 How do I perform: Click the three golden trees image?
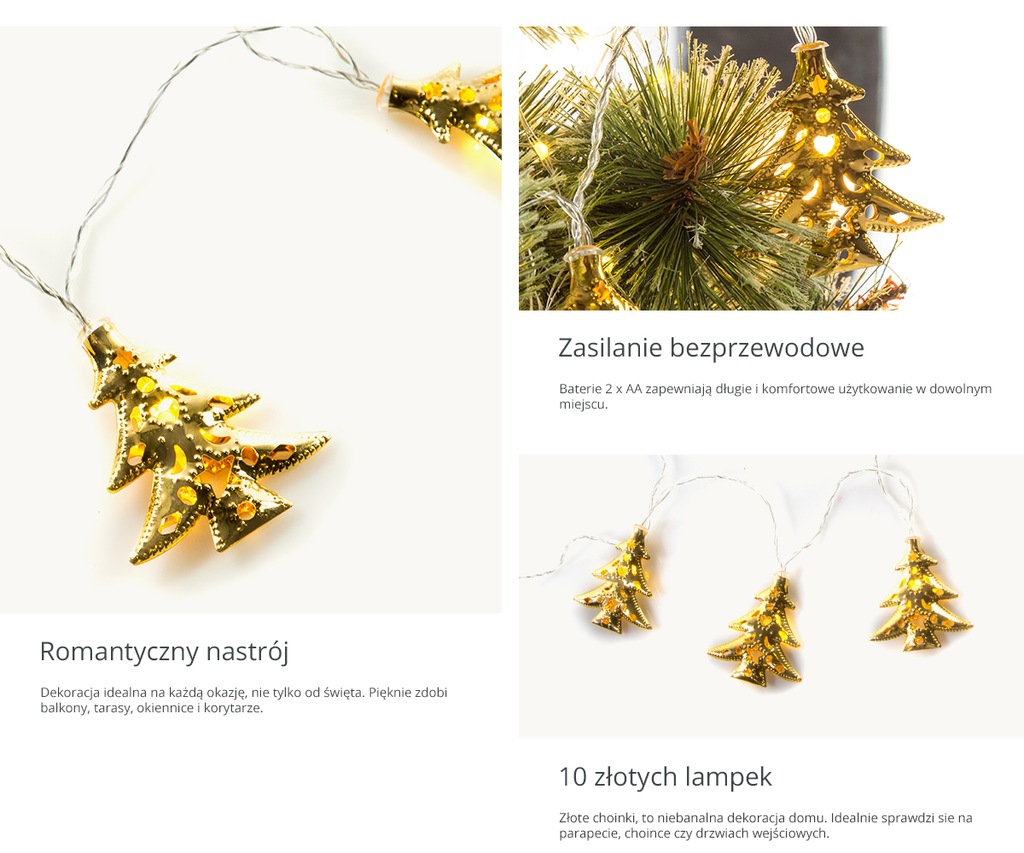point(771,596)
